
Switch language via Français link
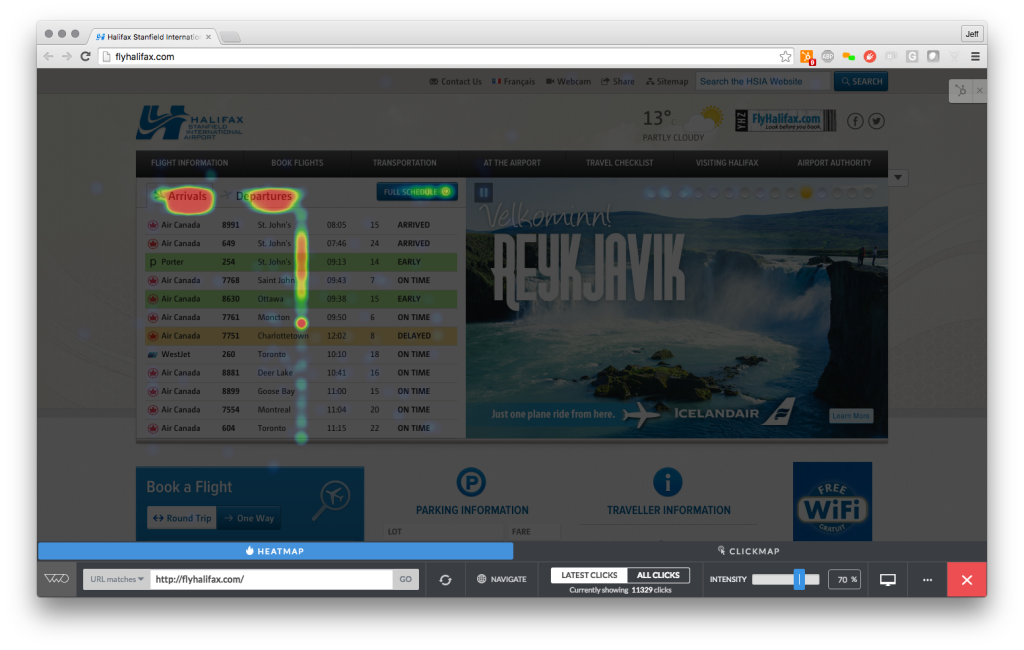(513, 82)
